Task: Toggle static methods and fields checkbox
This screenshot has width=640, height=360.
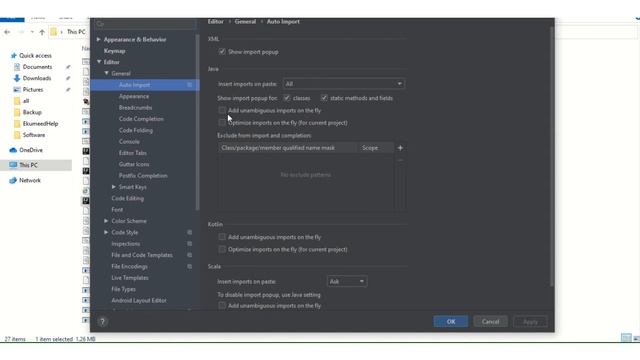Action: click(x=324, y=98)
